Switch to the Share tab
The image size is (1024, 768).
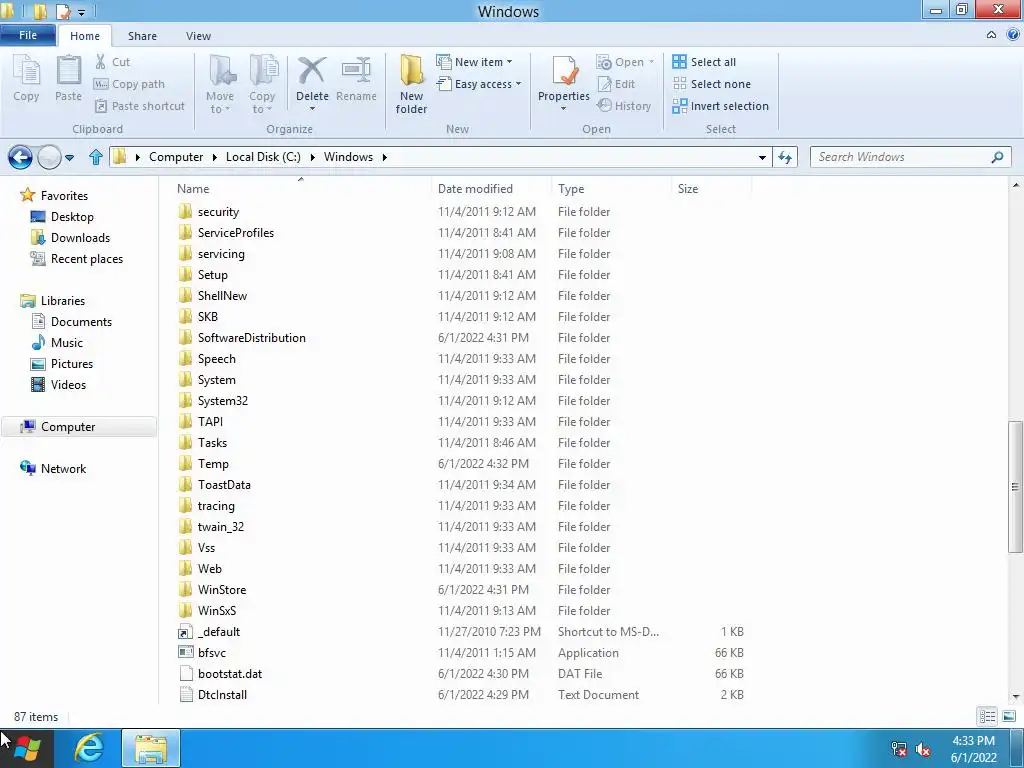click(142, 36)
